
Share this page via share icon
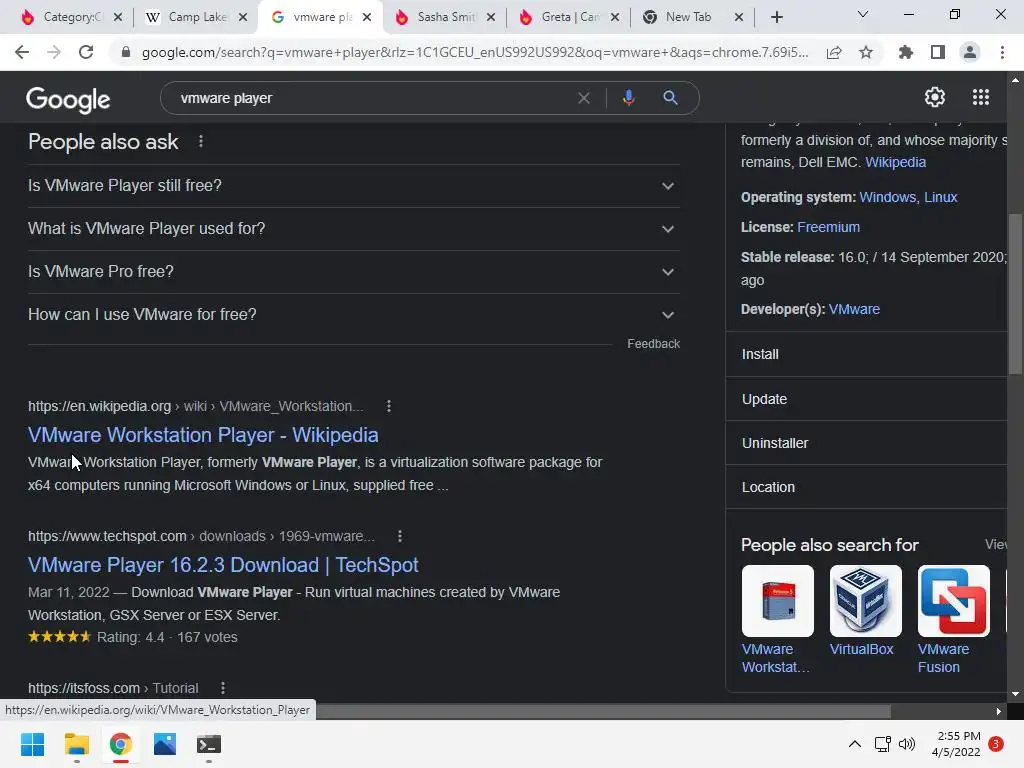tap(834, 52)
